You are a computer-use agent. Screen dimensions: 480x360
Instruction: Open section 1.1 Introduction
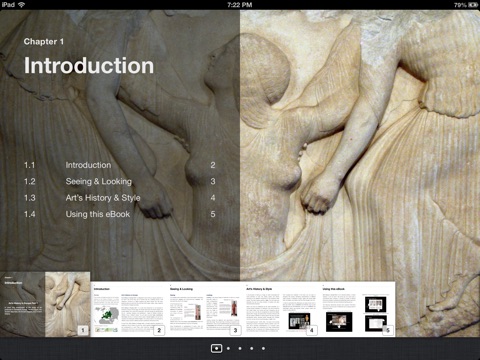click(119, 165)
